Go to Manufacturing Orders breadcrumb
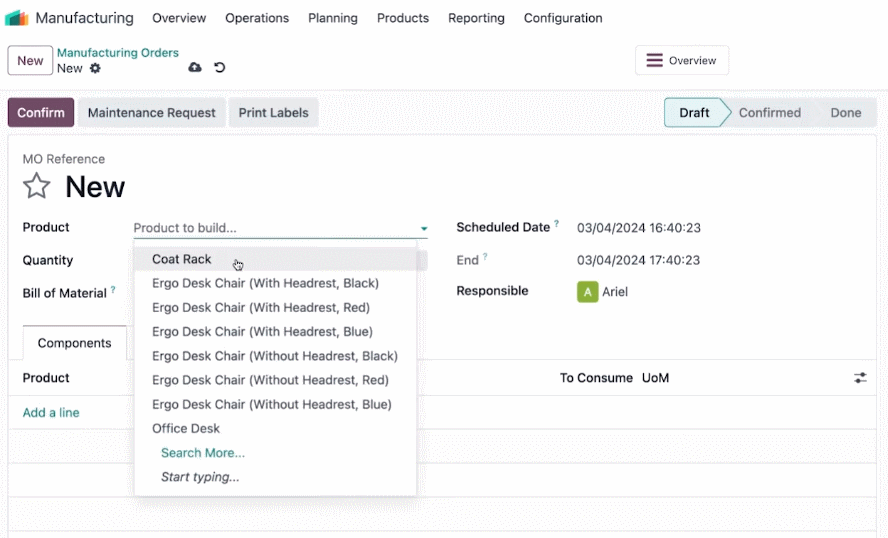The image size is (888, 538). [x=118, y=53]
